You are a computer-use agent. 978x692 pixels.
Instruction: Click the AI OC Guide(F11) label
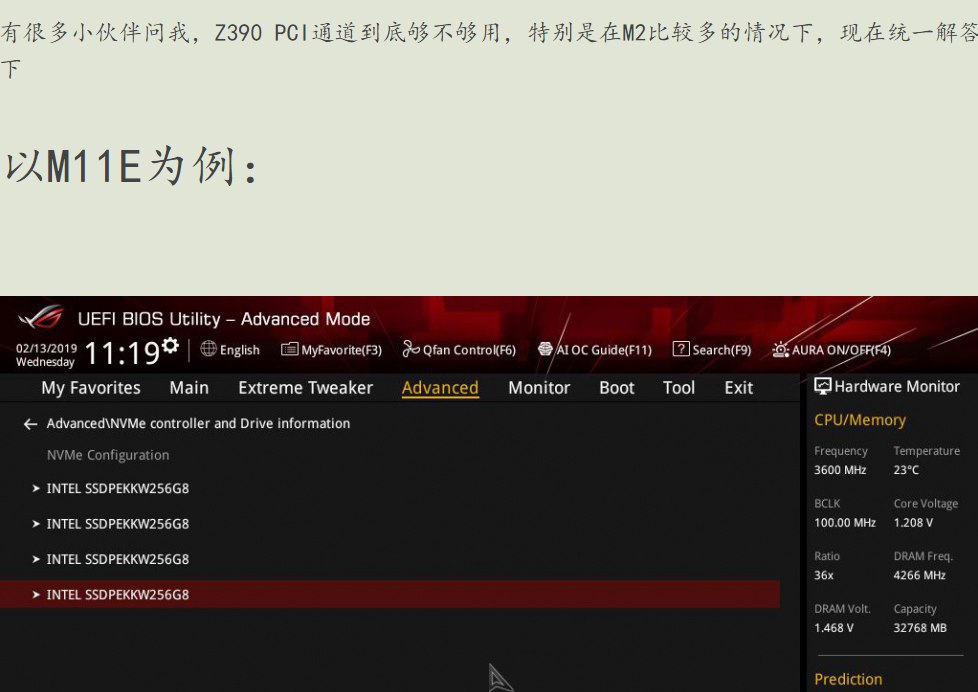604,350
